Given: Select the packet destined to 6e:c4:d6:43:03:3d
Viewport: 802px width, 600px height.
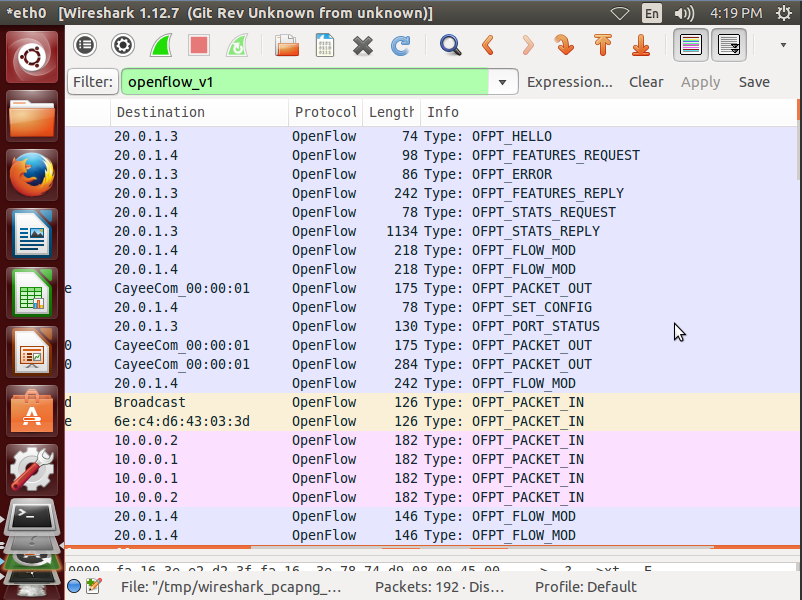Looking at the screenshot, I should click(431, 421).
